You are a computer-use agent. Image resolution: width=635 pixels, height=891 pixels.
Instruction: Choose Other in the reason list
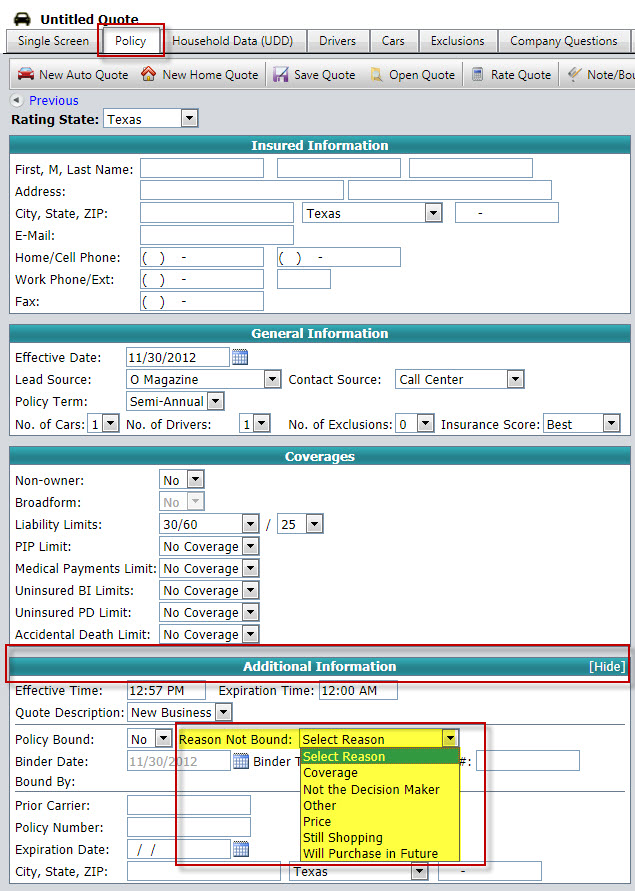380,805
